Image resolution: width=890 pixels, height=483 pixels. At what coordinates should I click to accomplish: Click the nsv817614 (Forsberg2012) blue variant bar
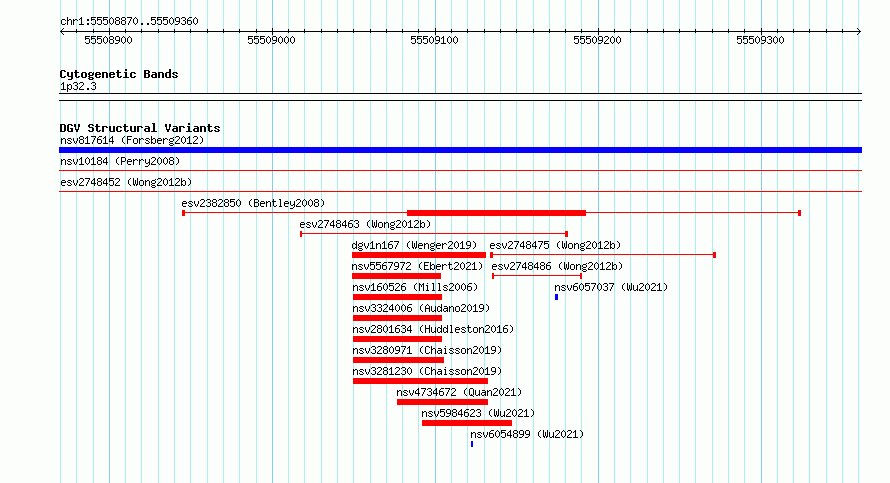[460, 150]
